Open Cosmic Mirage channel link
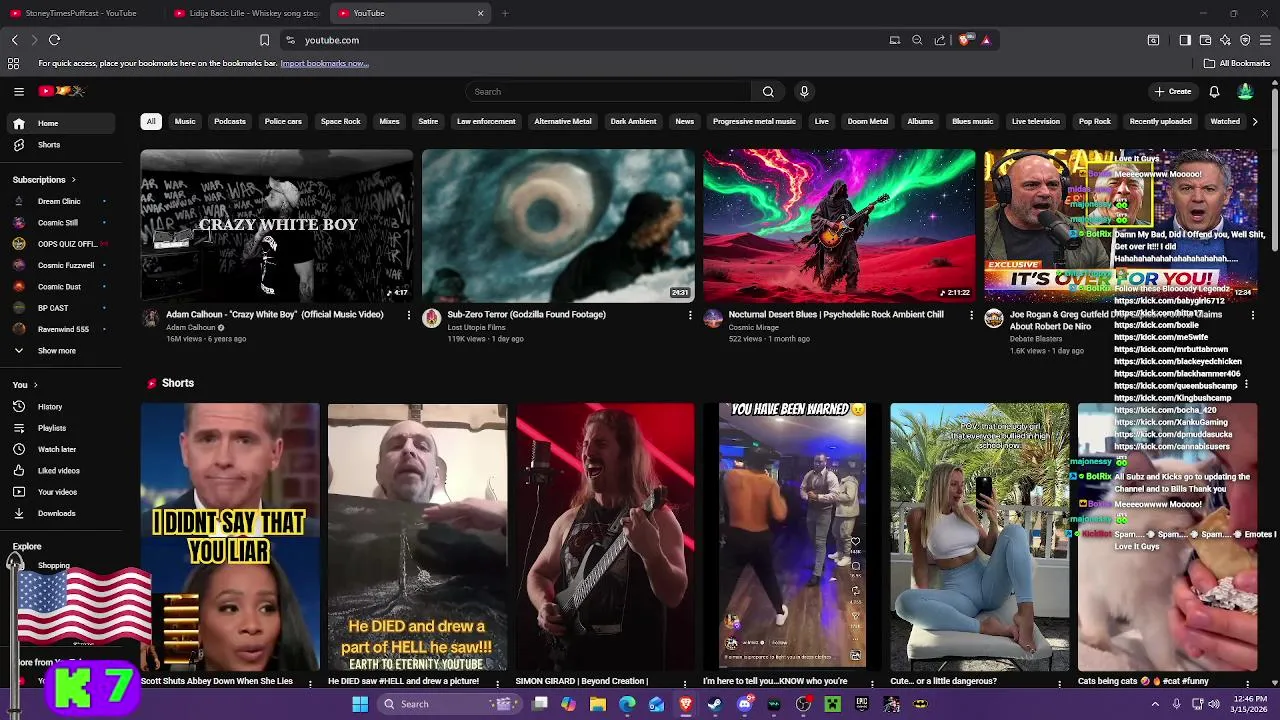1280x720 pixels. (754, 327)
